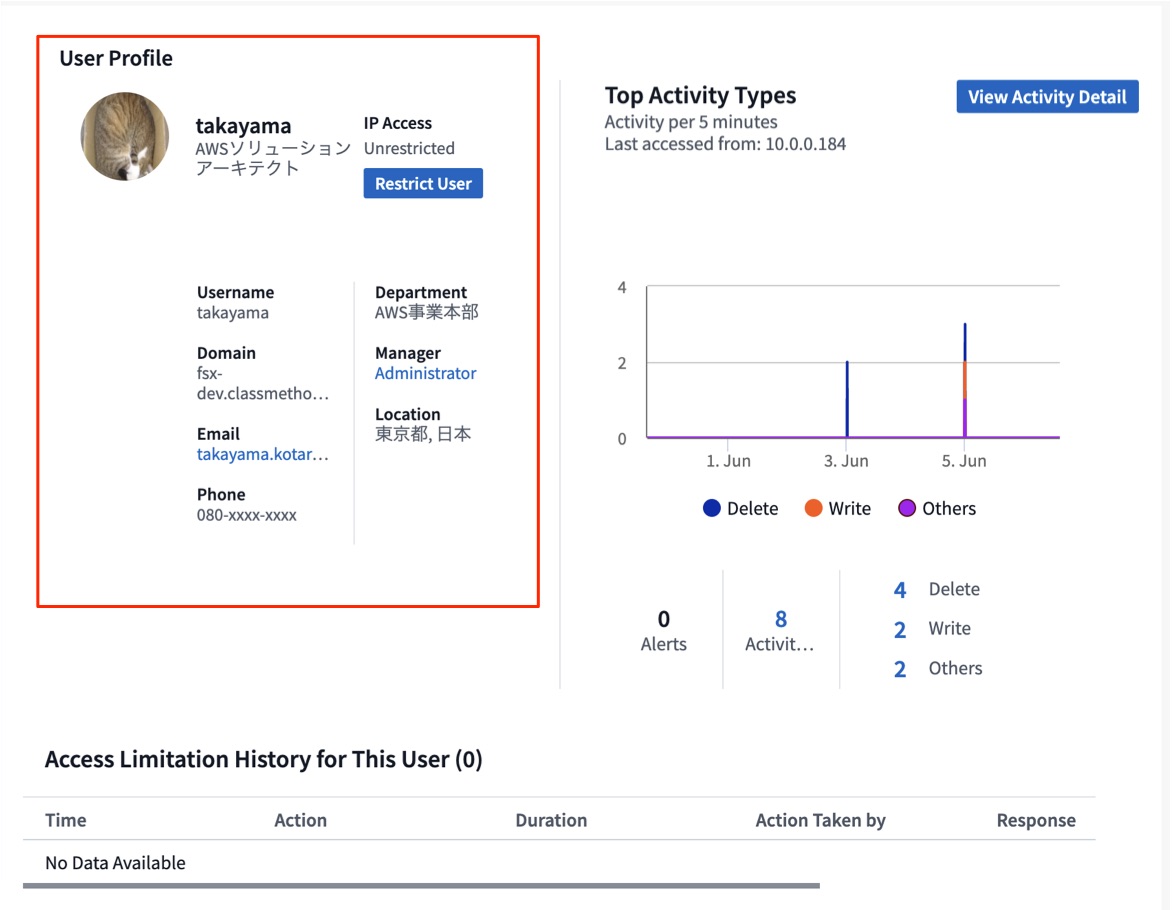
Task: Select the Delete legend dot on the chart
Action: (711, 508)
